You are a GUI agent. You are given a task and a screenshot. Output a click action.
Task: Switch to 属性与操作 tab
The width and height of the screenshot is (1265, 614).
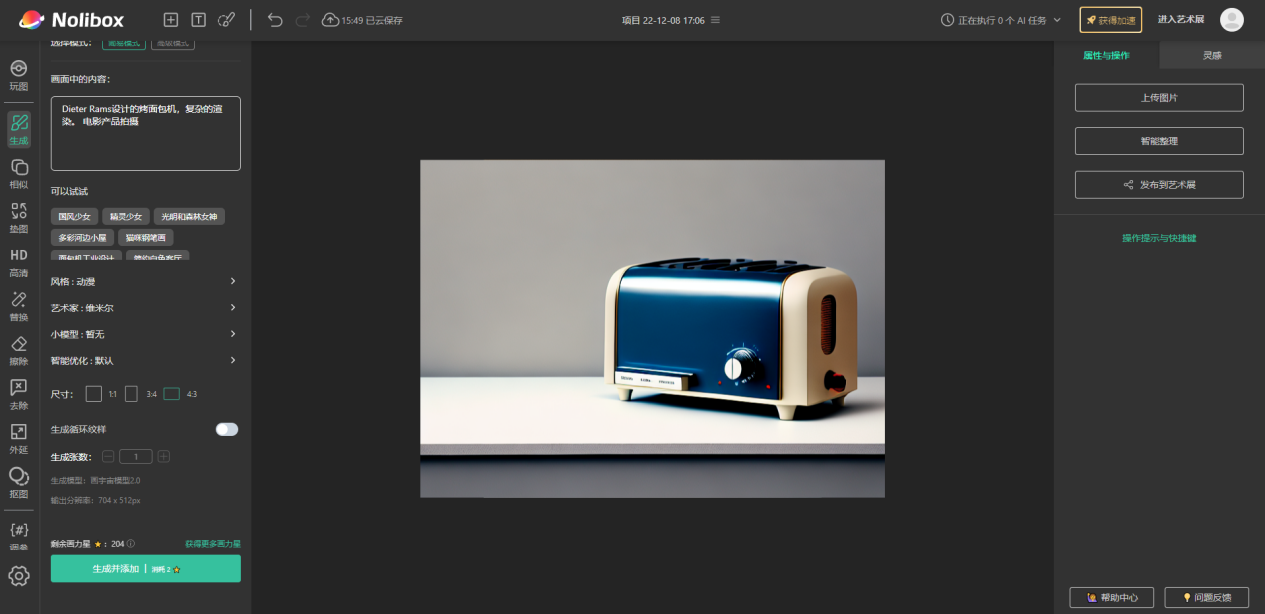pos(1106,55)
